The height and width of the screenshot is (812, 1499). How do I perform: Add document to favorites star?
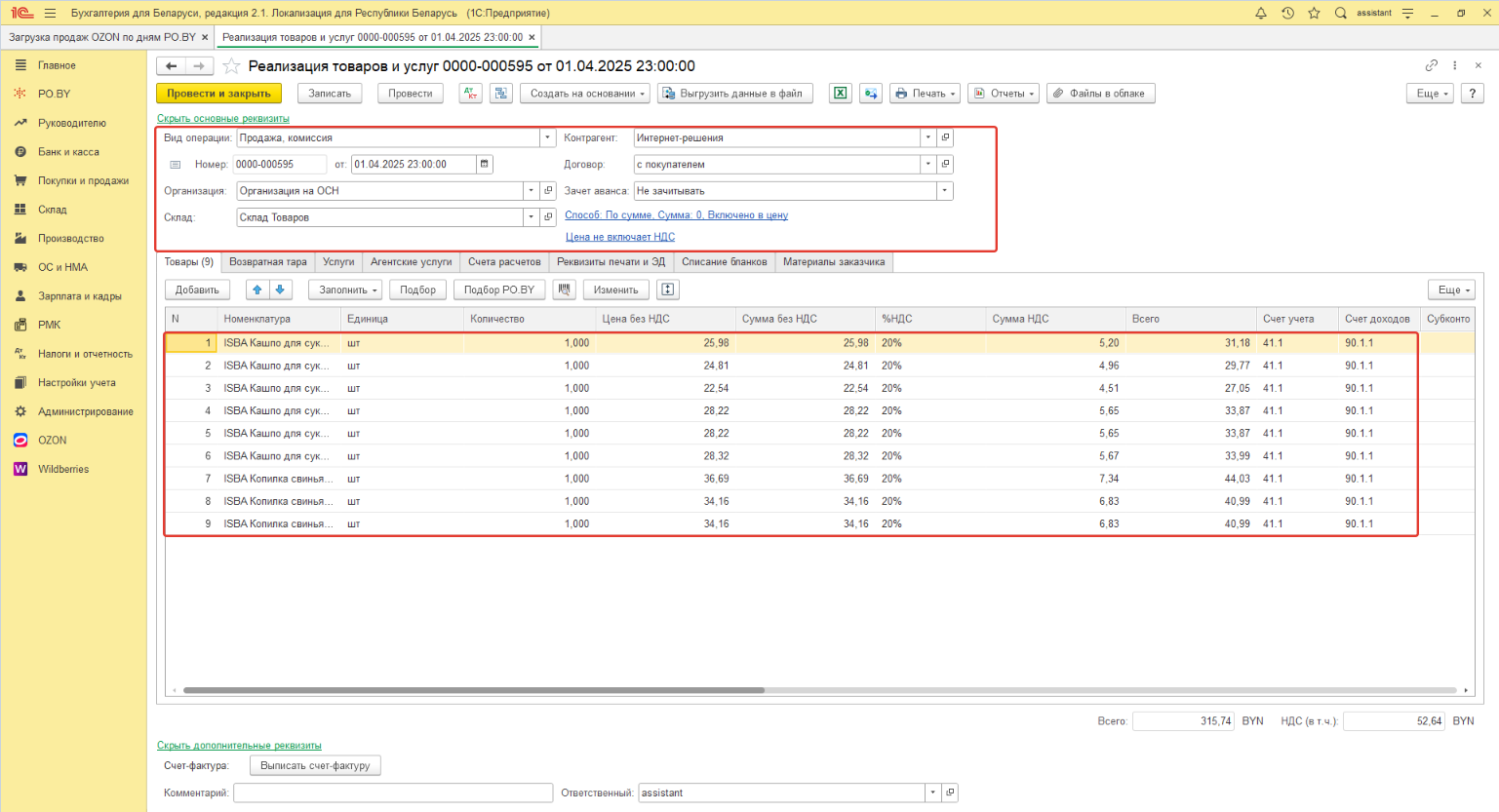tap(231, 66)
